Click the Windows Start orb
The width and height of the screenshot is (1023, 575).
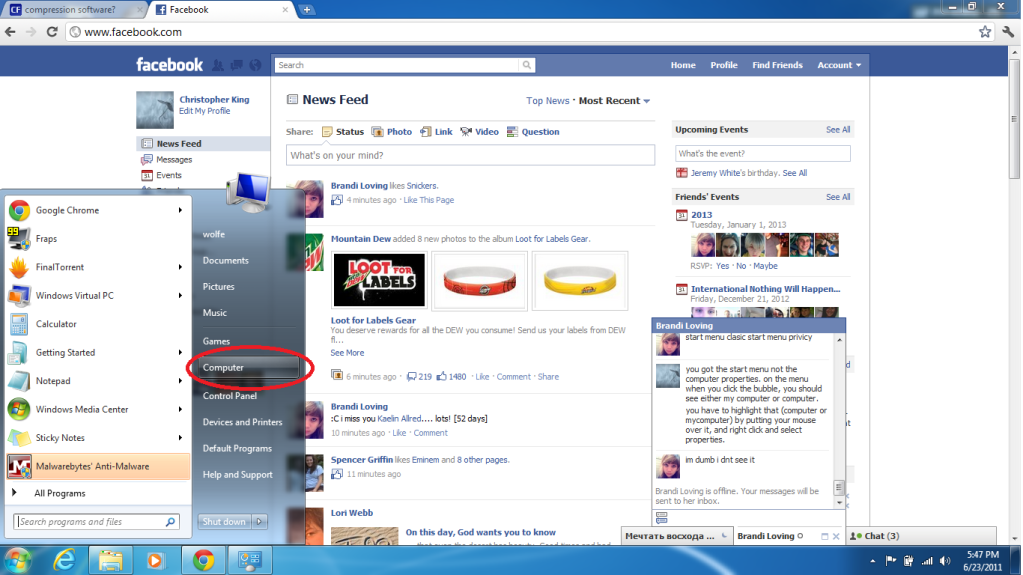(18, 558)
